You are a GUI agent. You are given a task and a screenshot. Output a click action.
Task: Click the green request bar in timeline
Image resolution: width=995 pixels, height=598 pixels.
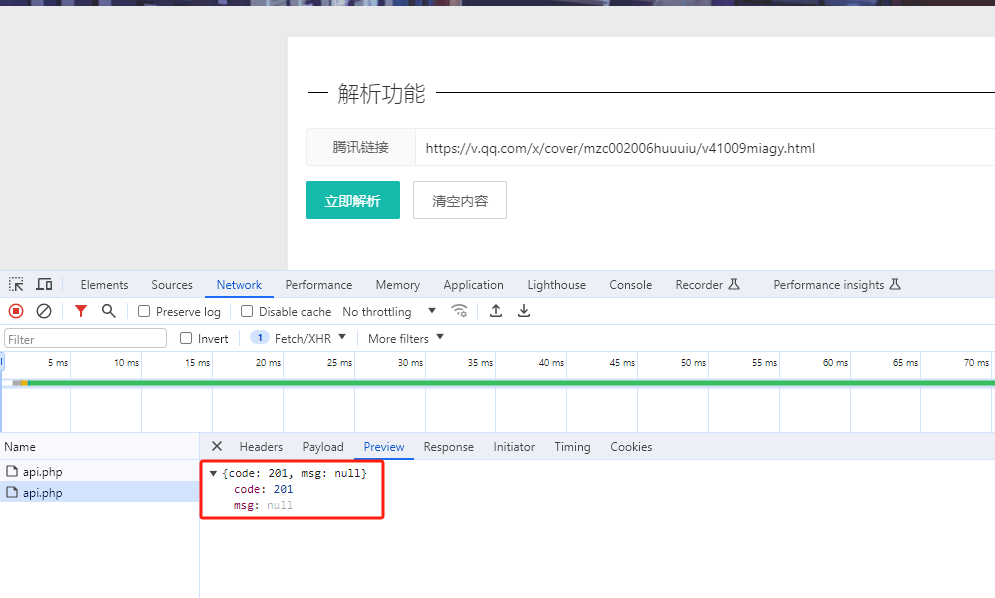(x=511, y=383)
